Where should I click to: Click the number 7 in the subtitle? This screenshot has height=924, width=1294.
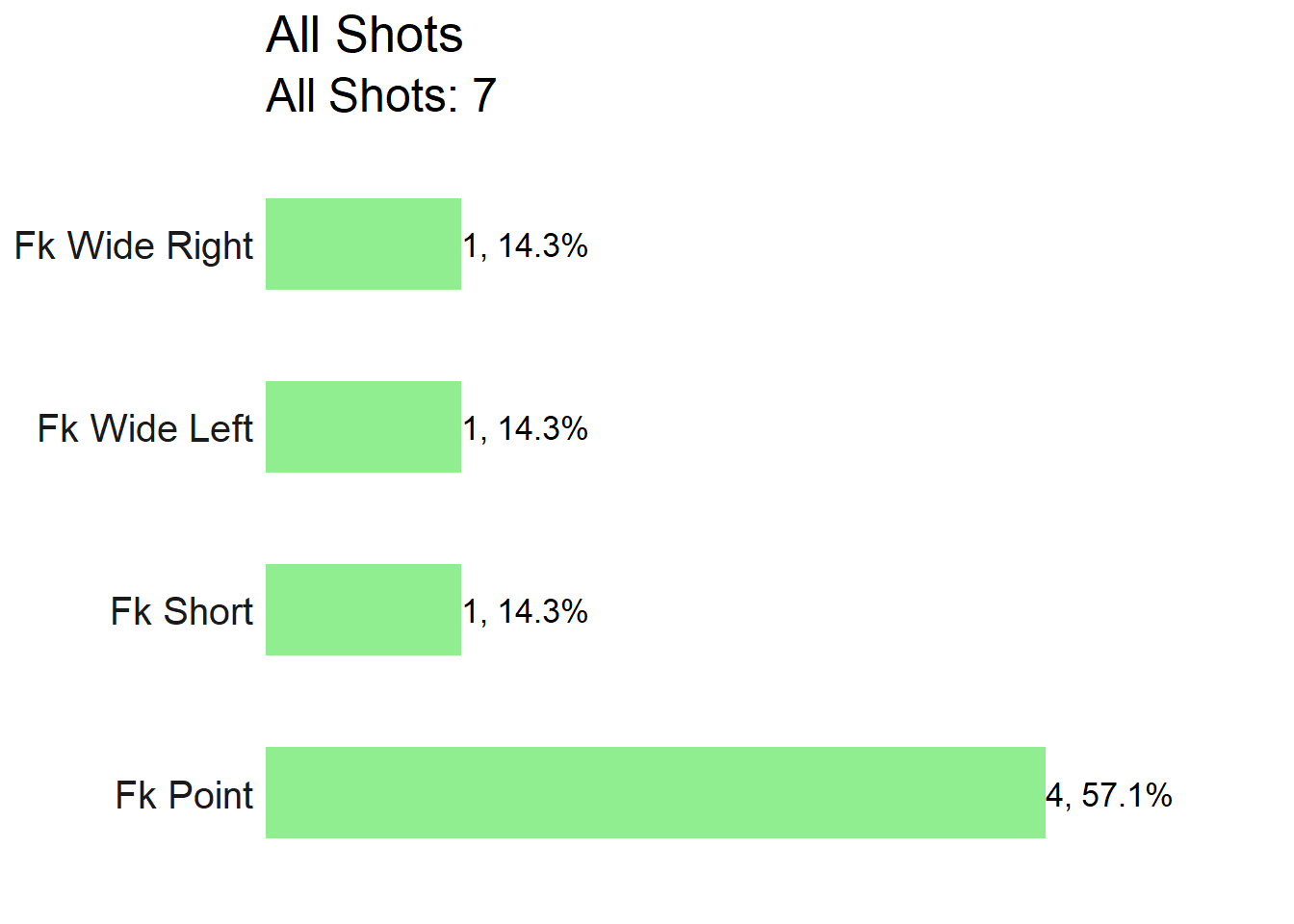tap(484, 95)
